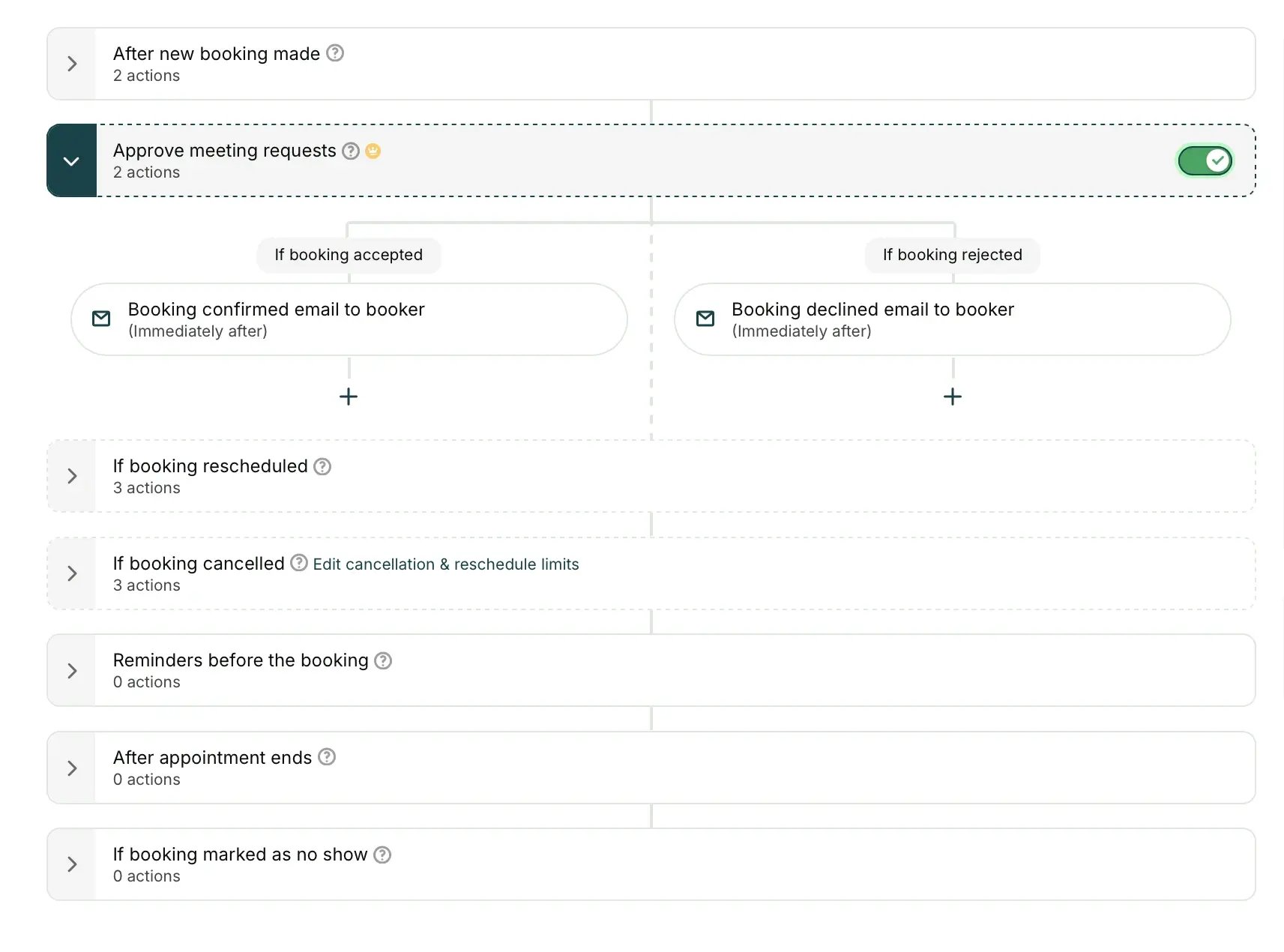This screenshot has width=1284, height=952.
Task: Expand the Reminders before the booking section
Action: tap(72, 671)
